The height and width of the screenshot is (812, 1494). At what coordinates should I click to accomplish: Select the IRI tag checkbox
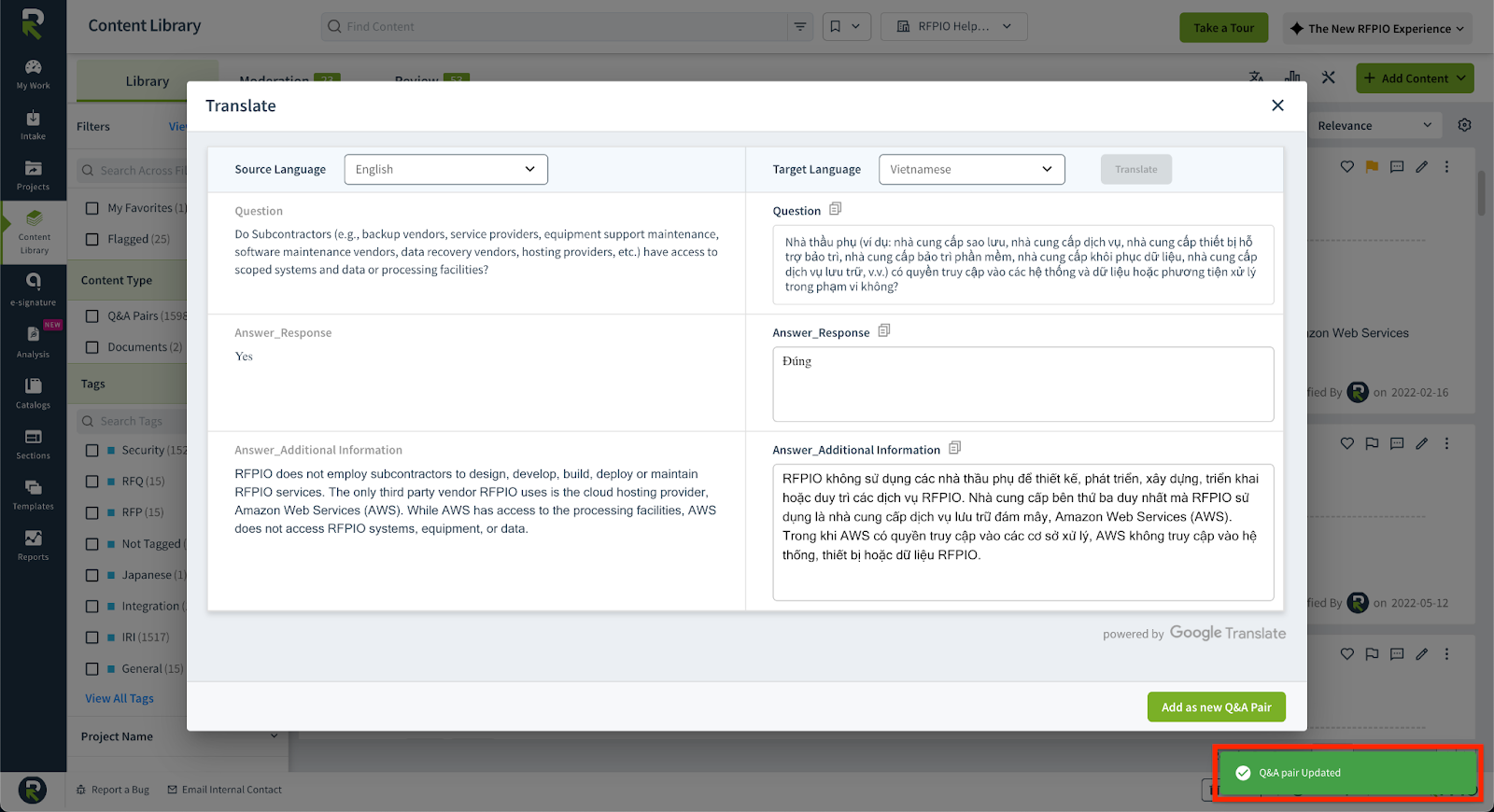pos(92,637)
